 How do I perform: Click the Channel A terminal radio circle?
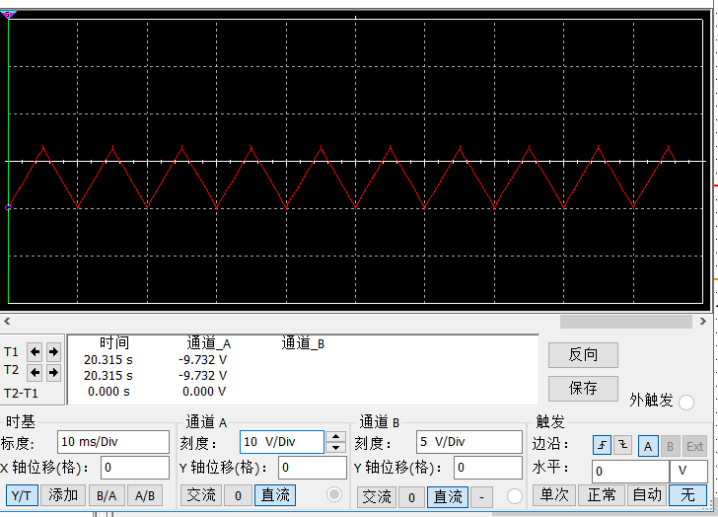pos(334,495)
